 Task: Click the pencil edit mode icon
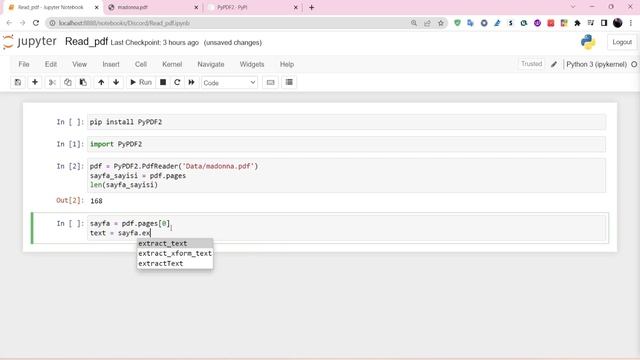pos(554,64)
